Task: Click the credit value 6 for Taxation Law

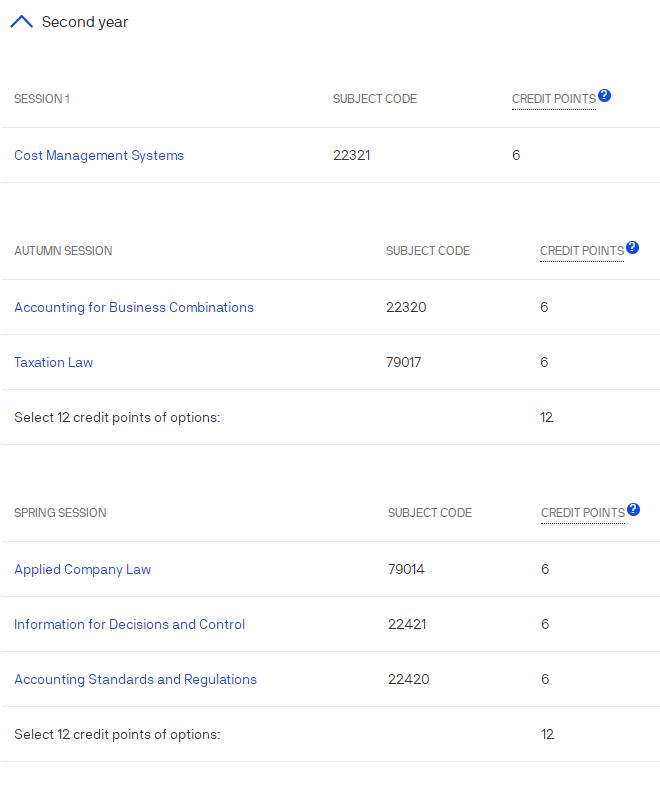Action: coord(544,362)
